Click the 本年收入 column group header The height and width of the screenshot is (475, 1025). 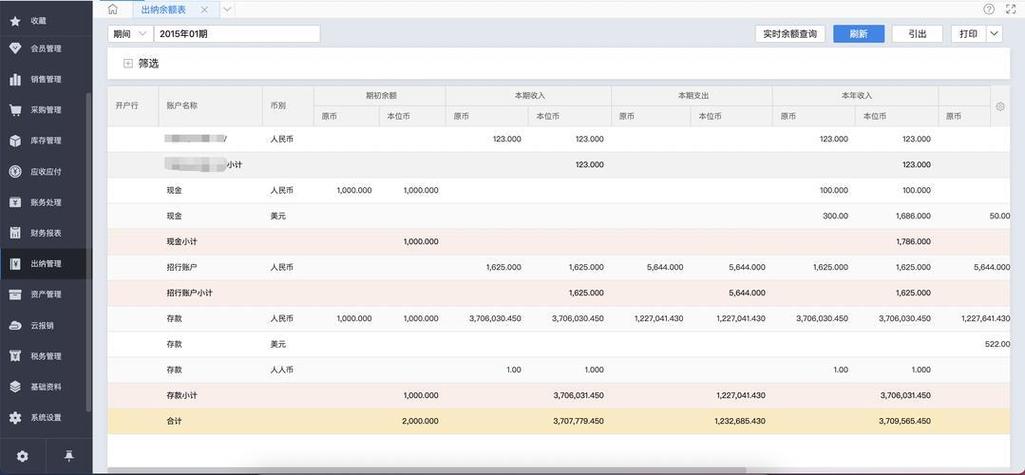click(856, 95)
